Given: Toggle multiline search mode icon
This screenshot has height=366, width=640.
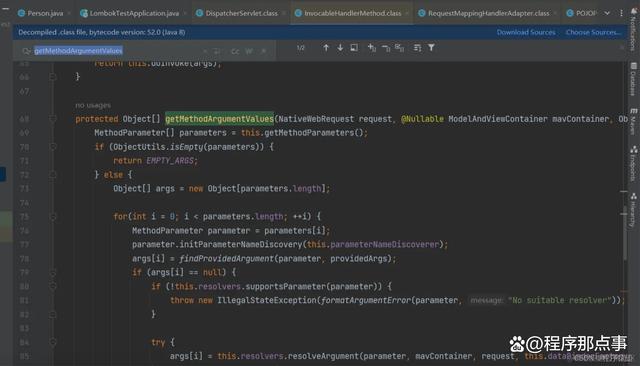Looking at the screenshot, I should 417,48.
